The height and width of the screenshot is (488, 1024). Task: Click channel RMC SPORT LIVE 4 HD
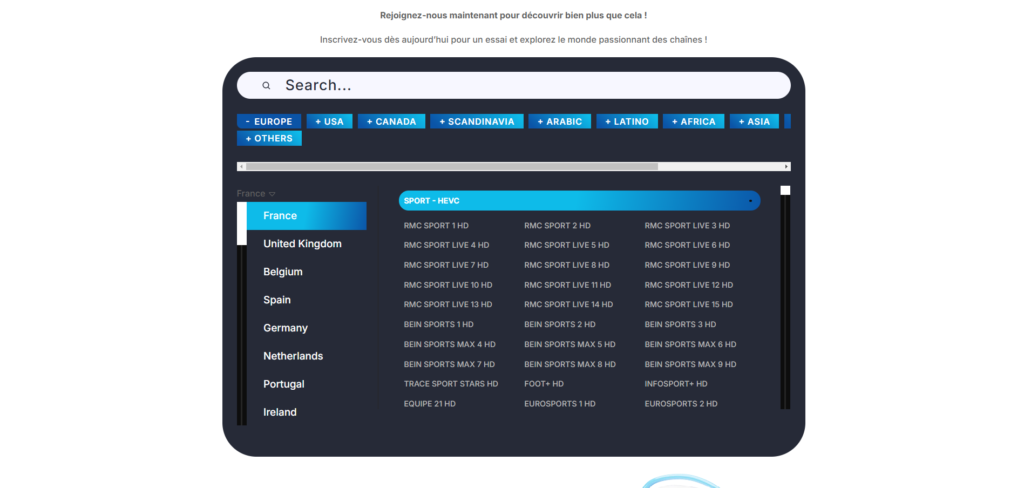click(x=446, y=245)
